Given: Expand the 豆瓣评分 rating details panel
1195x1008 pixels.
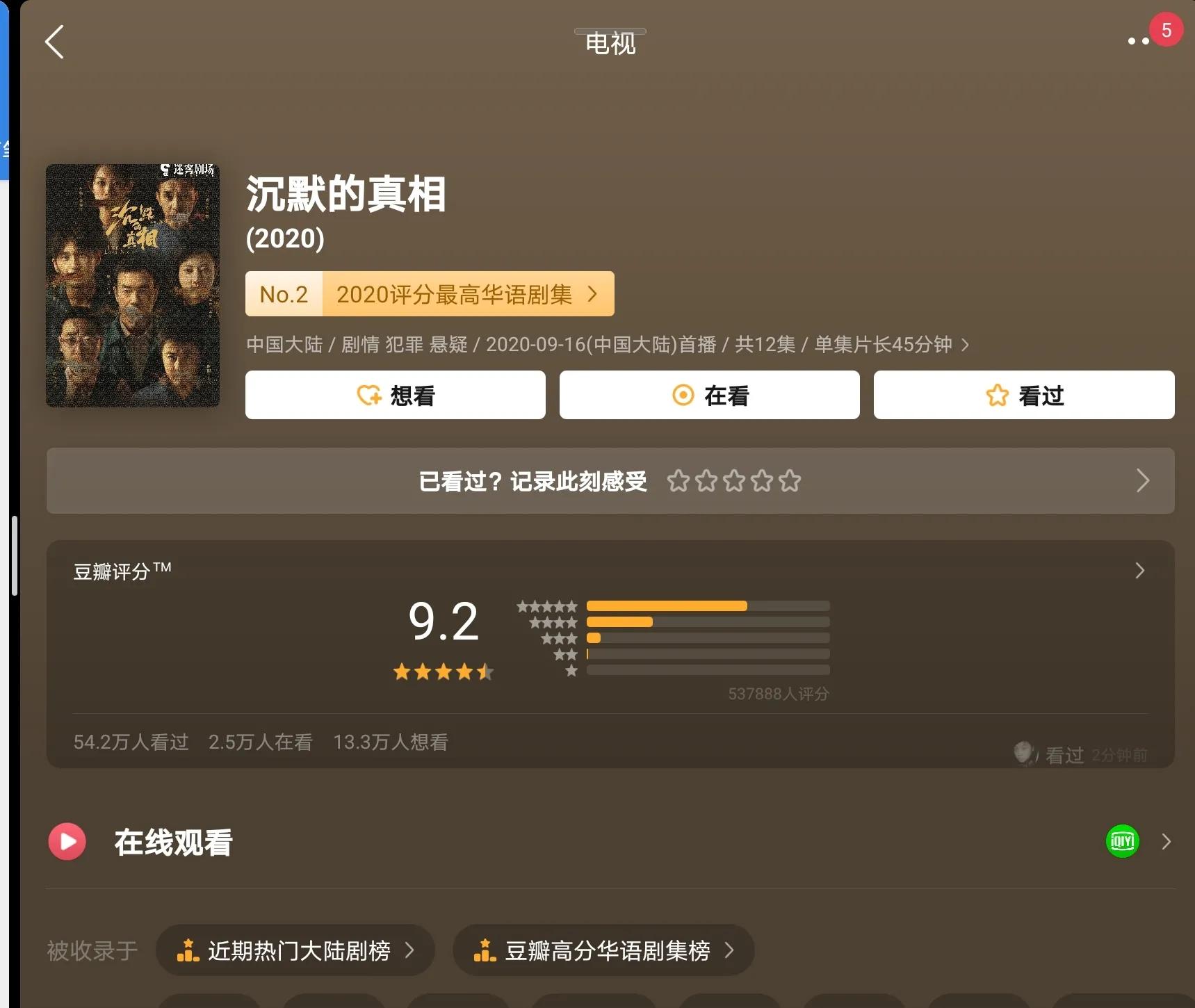Looking at the screenshot, I should (x=1140, y=571).
